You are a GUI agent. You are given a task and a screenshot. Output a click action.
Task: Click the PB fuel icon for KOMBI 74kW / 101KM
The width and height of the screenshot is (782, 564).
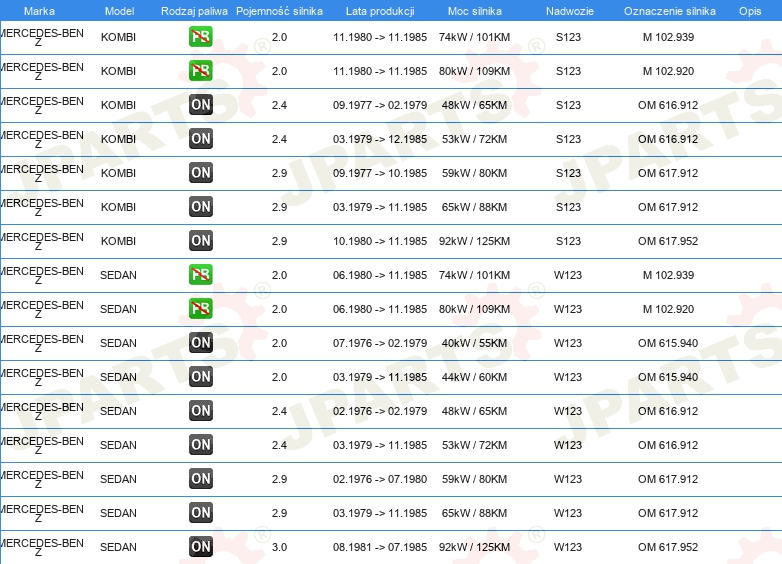200,37
